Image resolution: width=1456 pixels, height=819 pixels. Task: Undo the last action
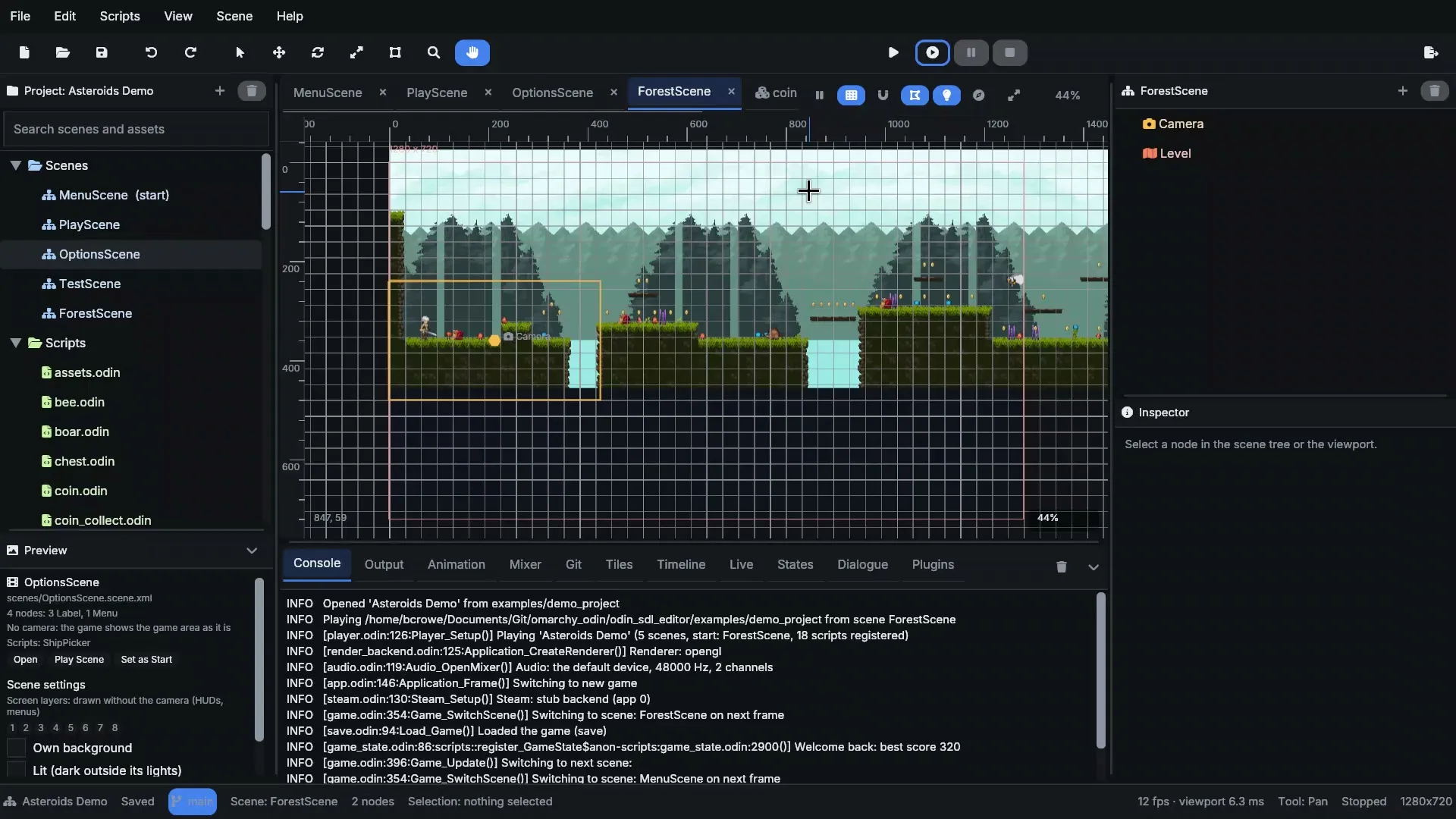(151, 52)
